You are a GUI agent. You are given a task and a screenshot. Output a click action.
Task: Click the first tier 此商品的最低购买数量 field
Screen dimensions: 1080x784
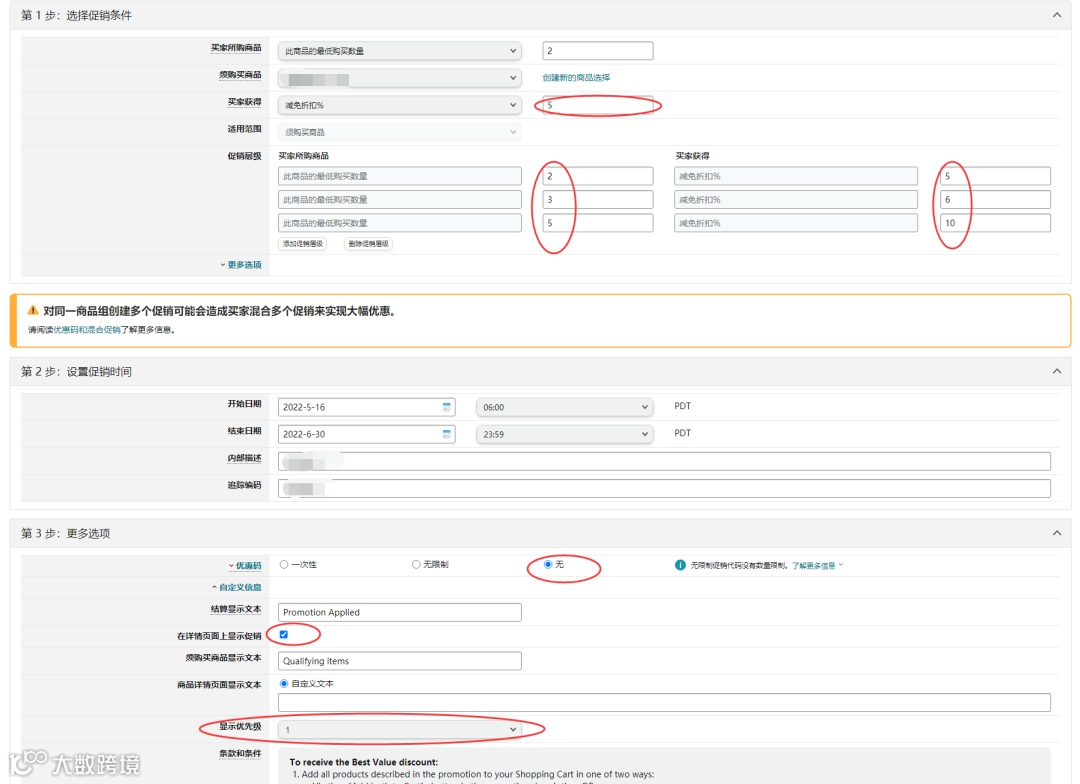399,176
